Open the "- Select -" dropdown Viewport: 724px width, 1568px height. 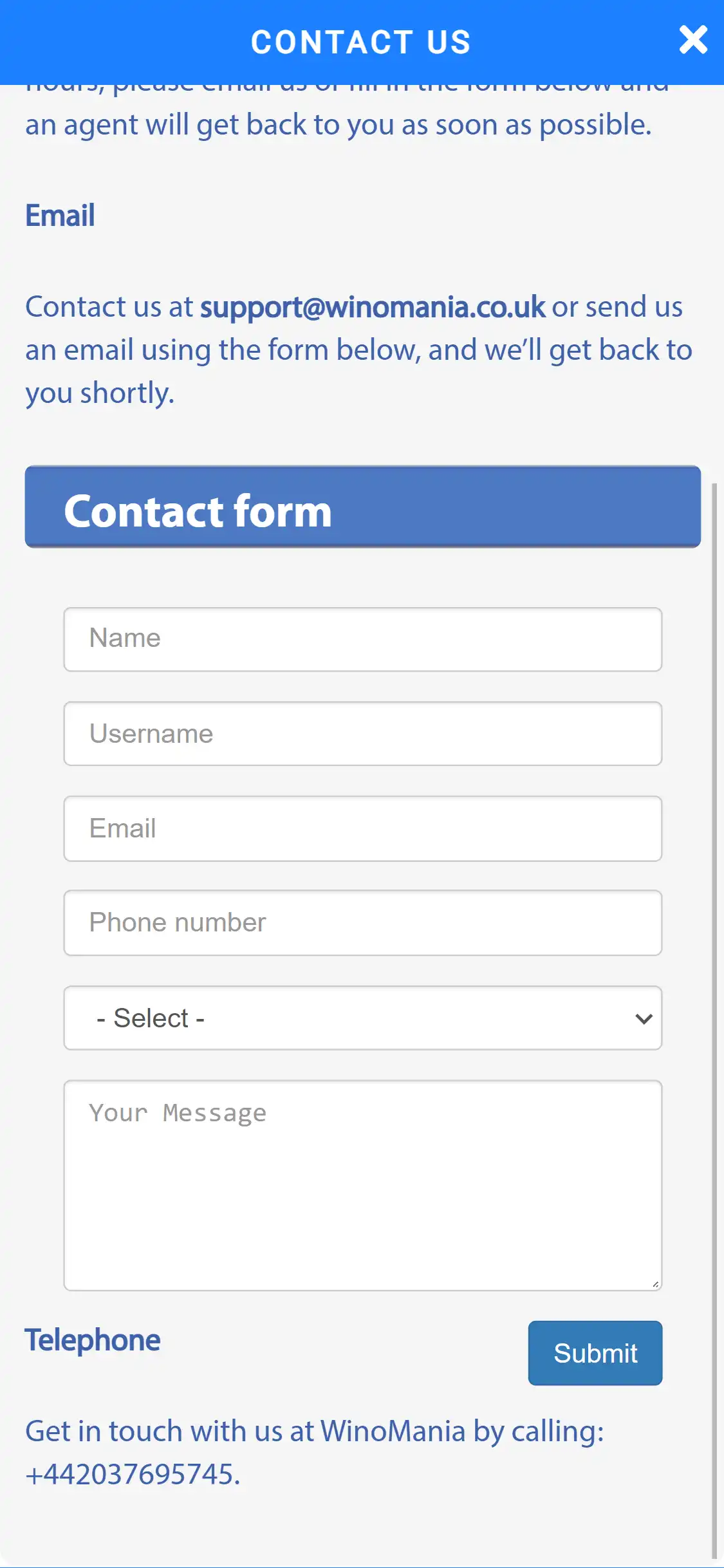(362, 1018)
